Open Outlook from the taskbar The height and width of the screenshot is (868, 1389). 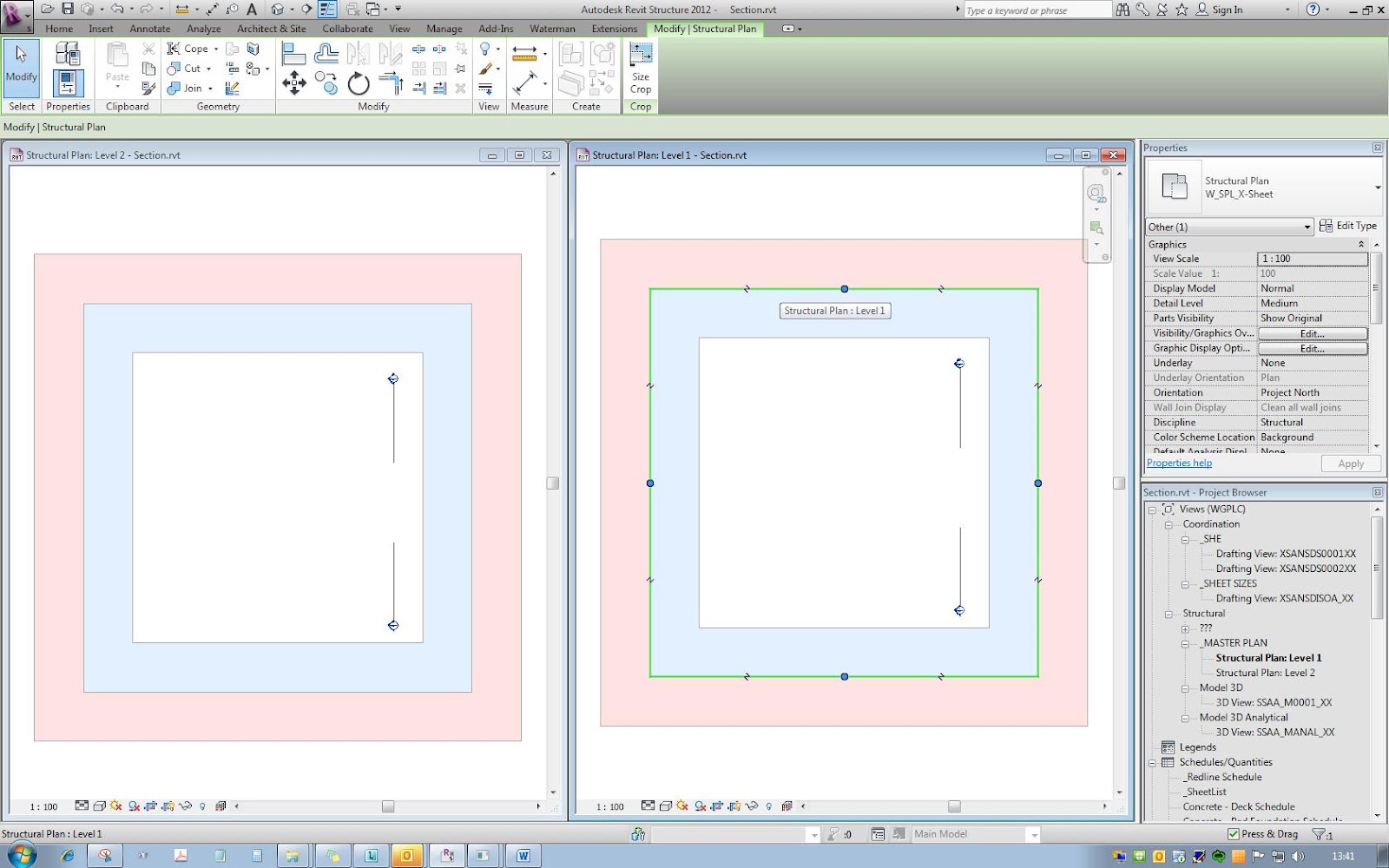[x=408, y=855]
